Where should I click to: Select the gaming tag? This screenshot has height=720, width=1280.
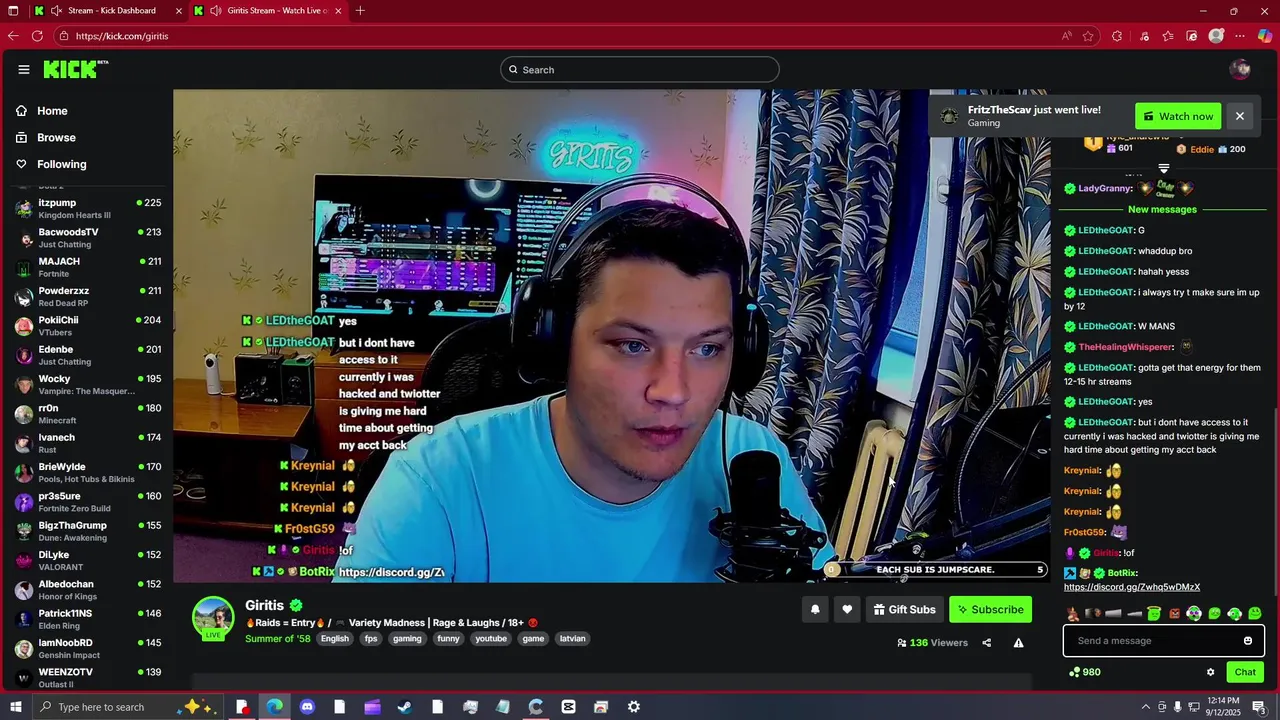tap(407, 638)
